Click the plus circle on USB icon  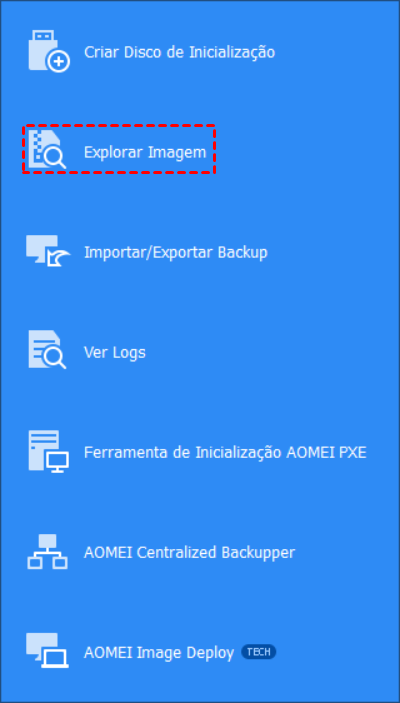[x=59, y=61]
